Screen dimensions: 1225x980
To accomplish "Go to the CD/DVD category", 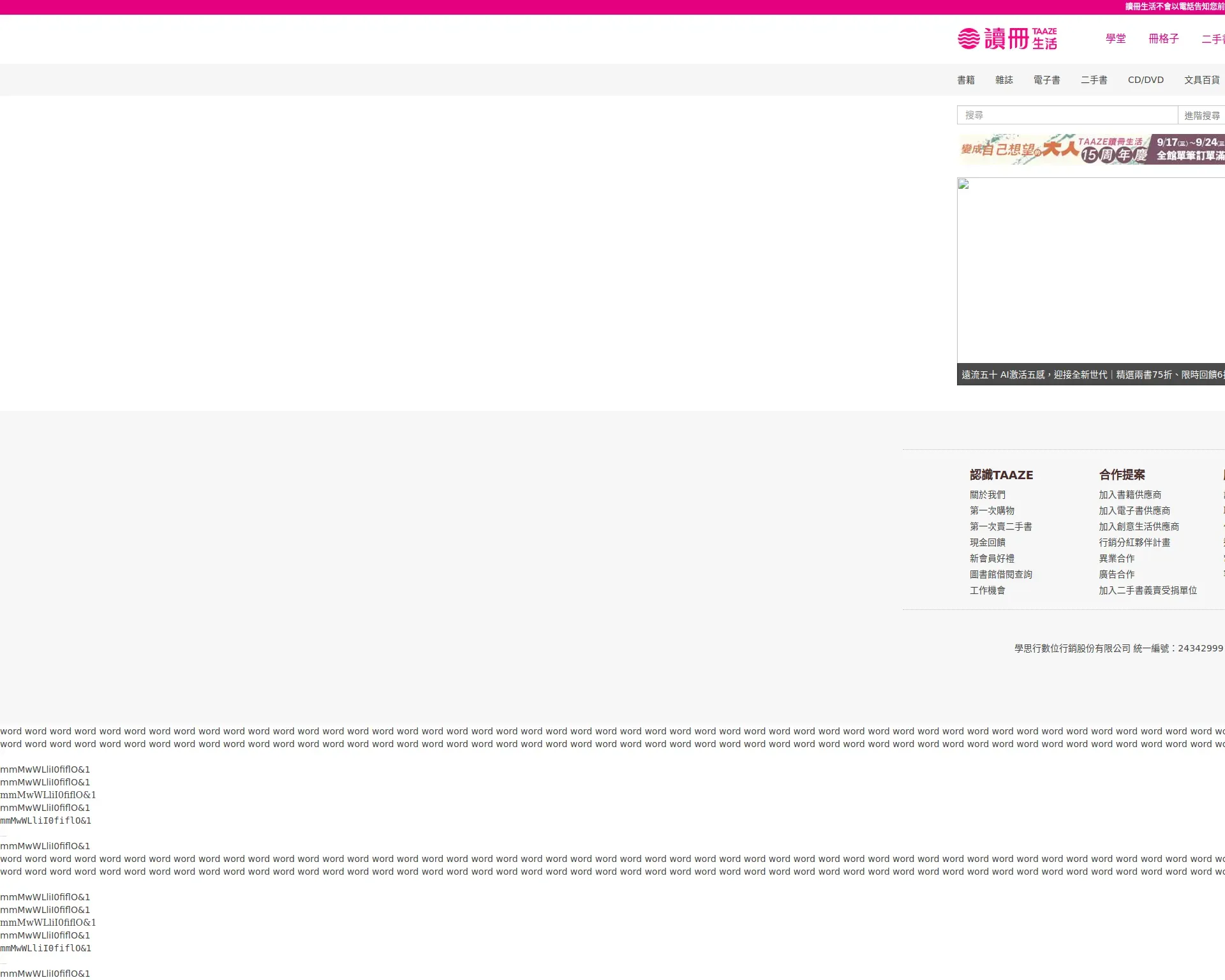I will coord(1145,80).
